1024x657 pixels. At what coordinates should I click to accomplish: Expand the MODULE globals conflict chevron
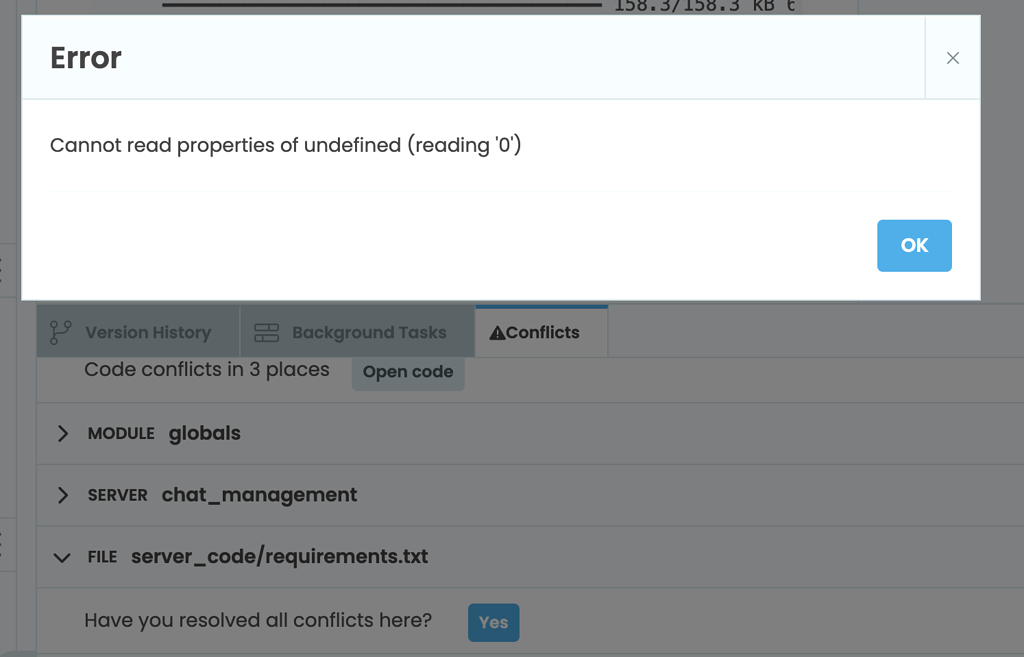[63, 434]
